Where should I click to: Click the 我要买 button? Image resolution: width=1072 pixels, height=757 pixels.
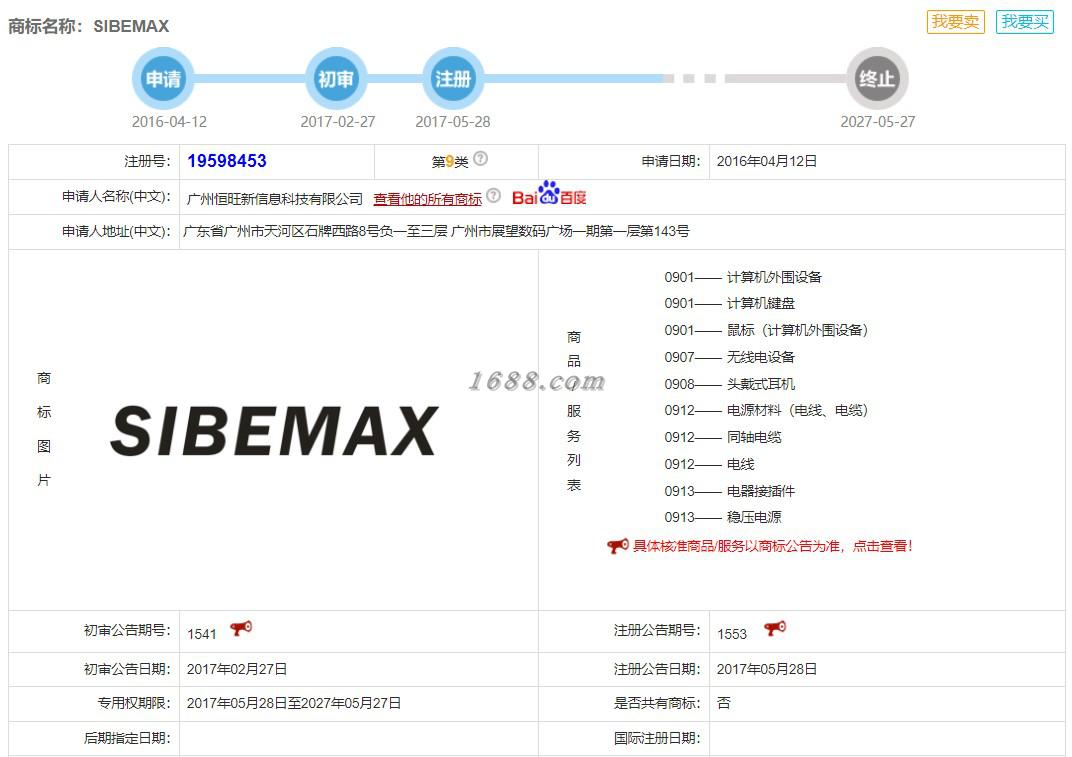[1025, 22]
